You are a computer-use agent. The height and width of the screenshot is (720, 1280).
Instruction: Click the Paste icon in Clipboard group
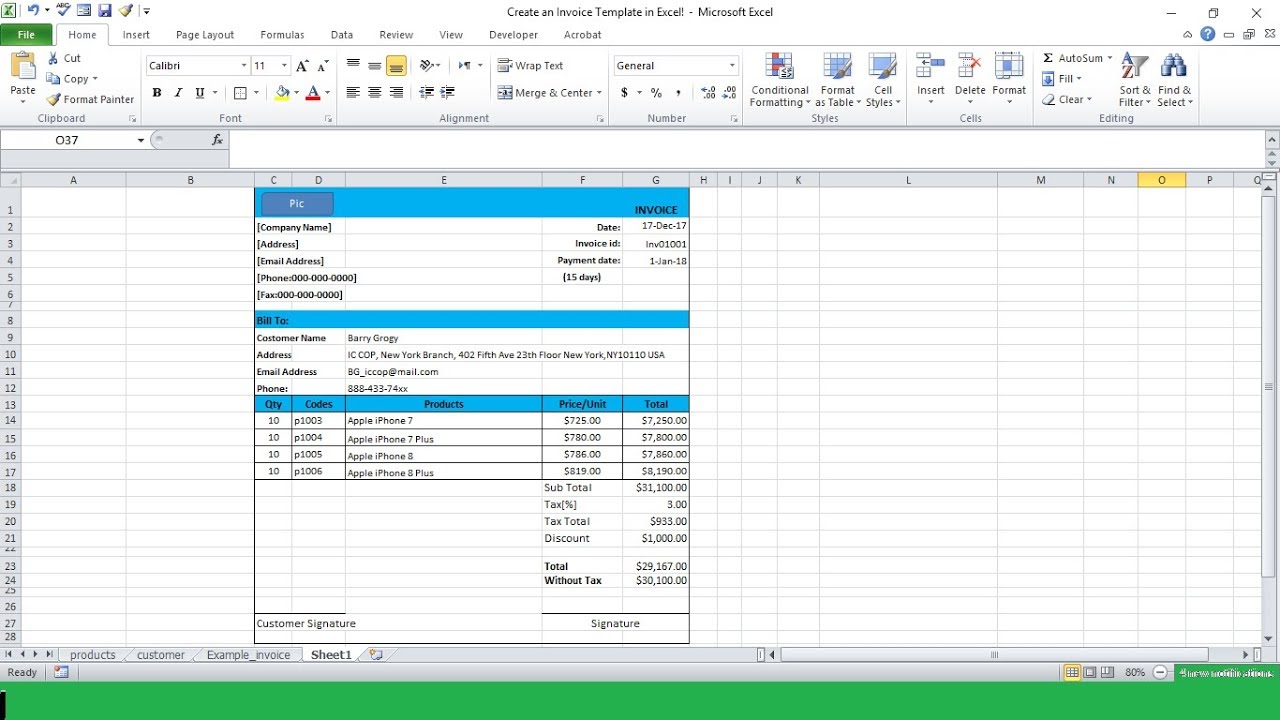click(23, 67)
